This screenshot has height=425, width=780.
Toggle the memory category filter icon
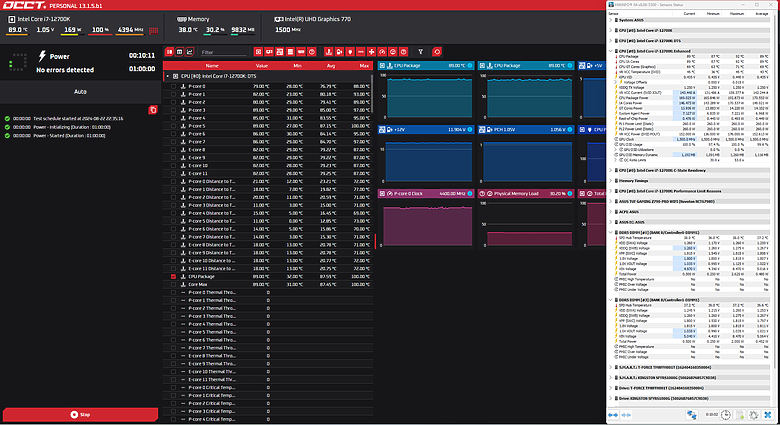(x=301, y=52)
